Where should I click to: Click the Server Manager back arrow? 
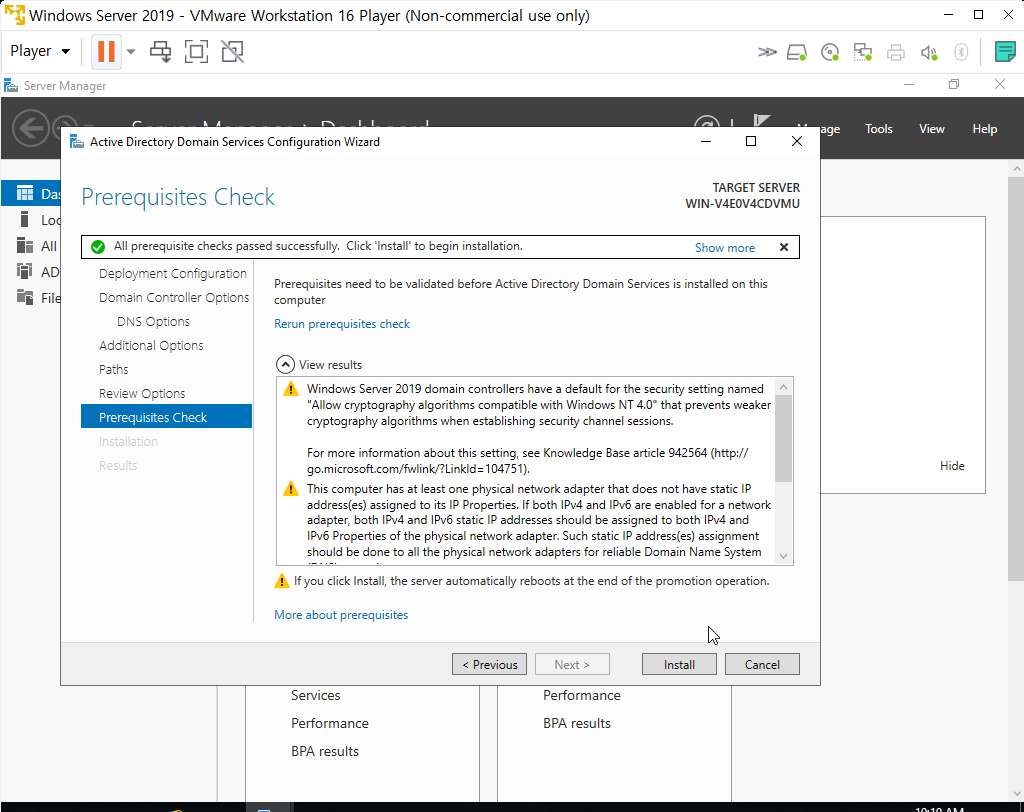coord(30,128)
